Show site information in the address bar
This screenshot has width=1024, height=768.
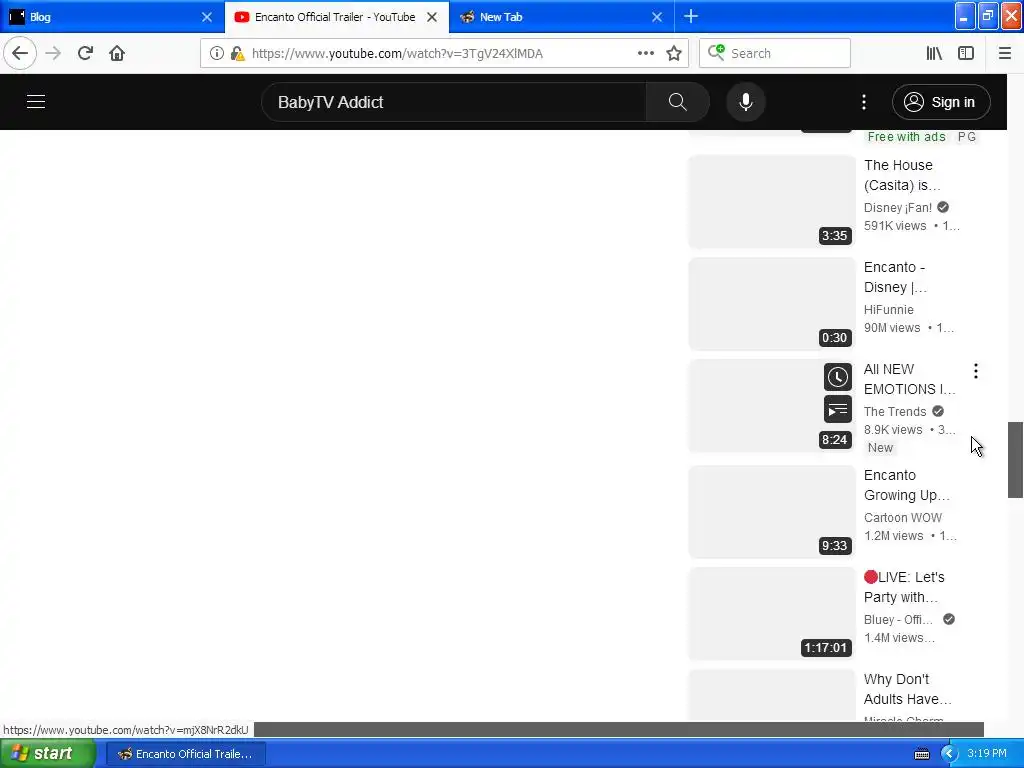point(217,54)
